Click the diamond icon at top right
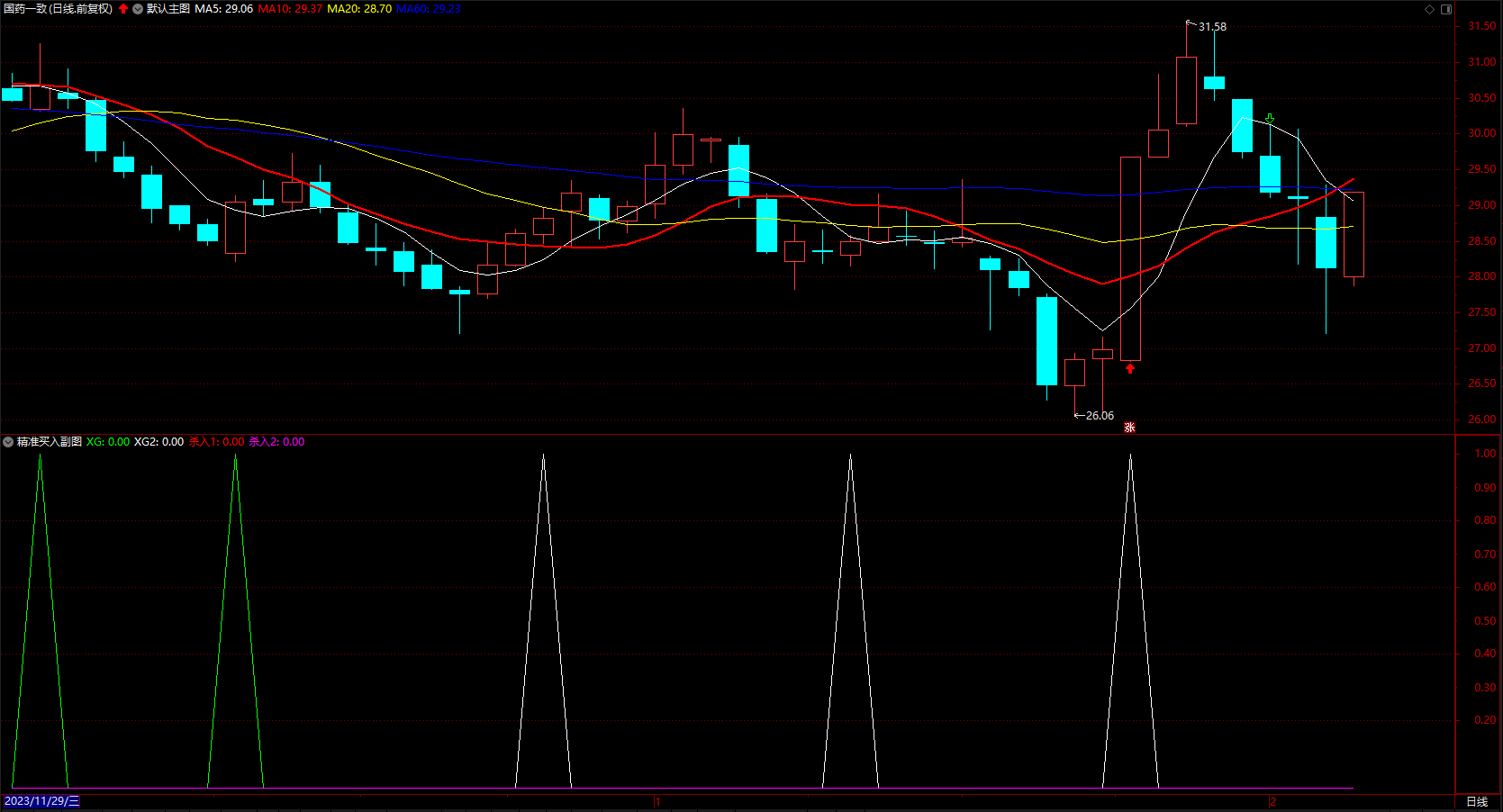The width and height of the screenshot is (1503, 812). point(1429,9)
